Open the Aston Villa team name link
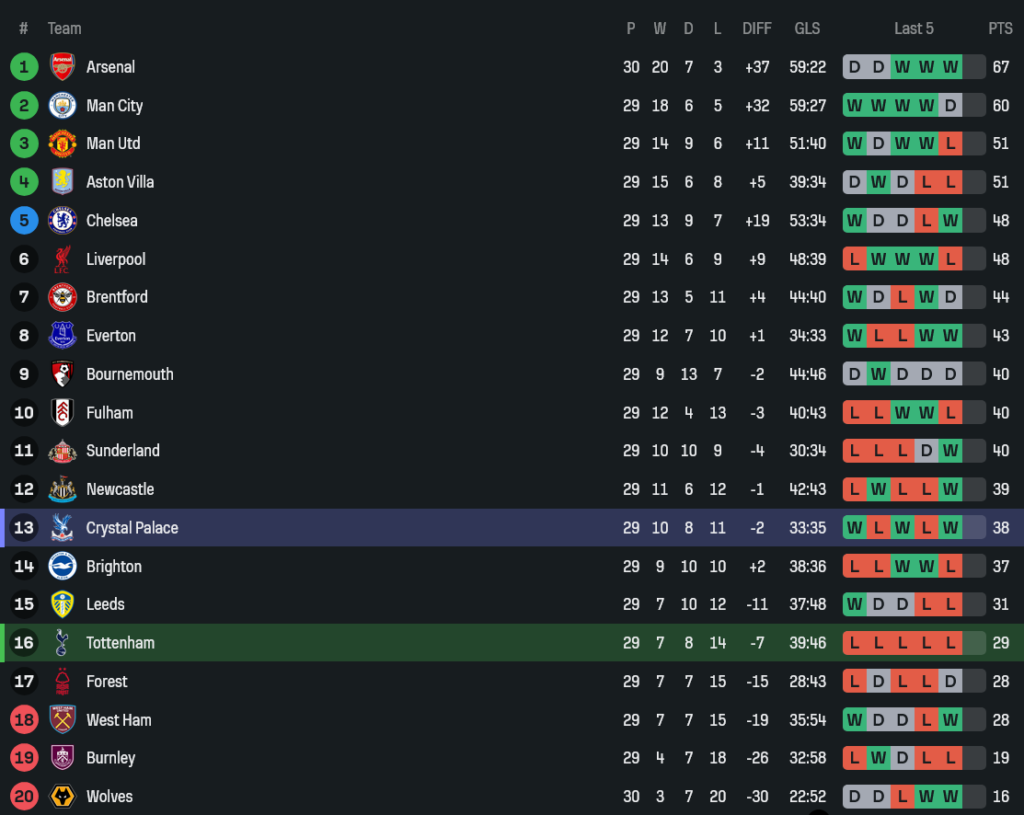 pos(120,182)
